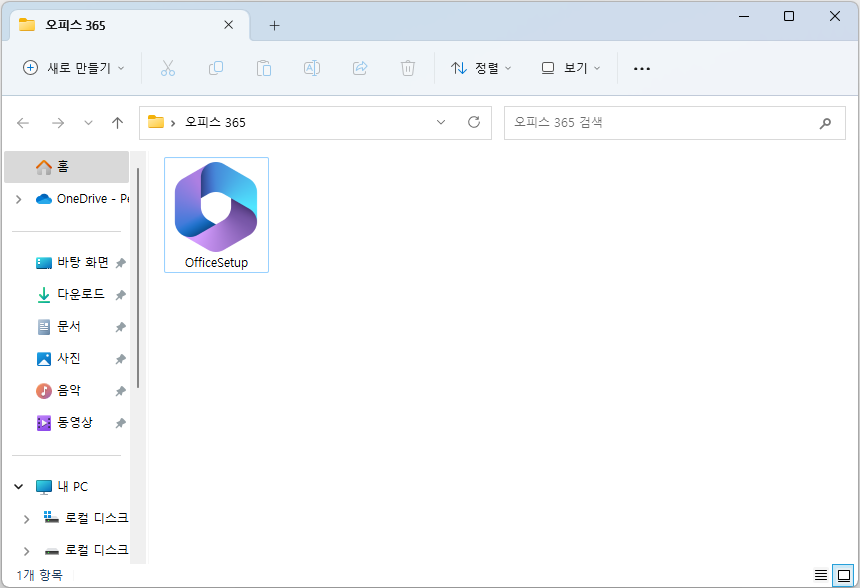
Task: Open 문서 quick access folder
Action: click(58, 327)
